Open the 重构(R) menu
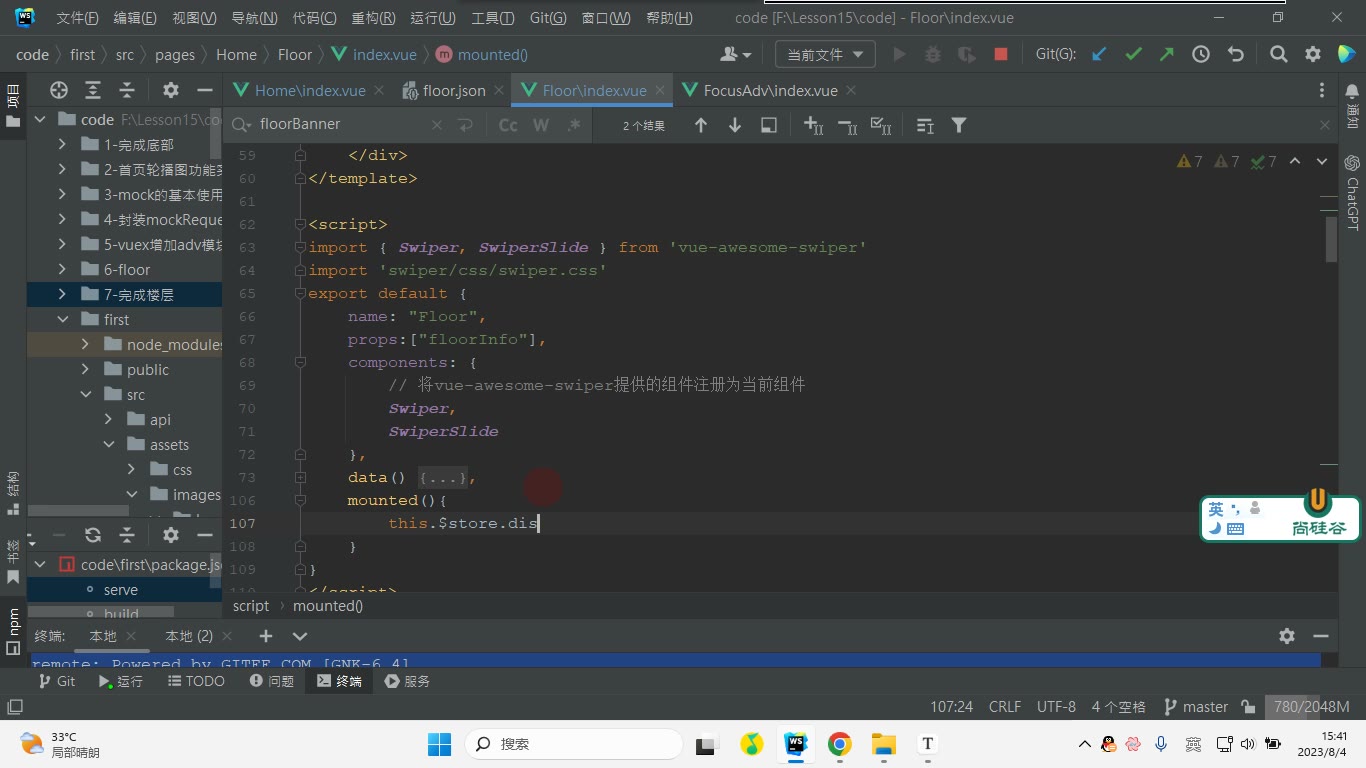This screenshot has width=1366, height=768. (373, 18)
